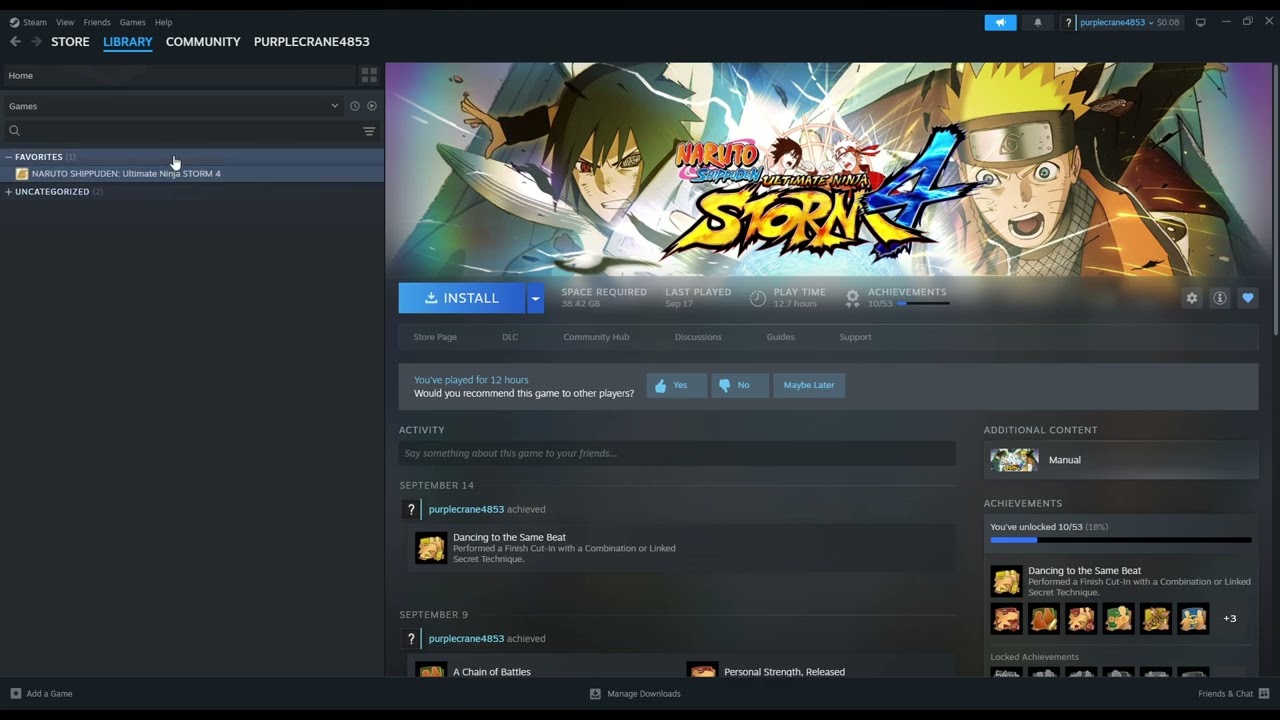
Task: Open the library Home button
Action: [178, 75]
